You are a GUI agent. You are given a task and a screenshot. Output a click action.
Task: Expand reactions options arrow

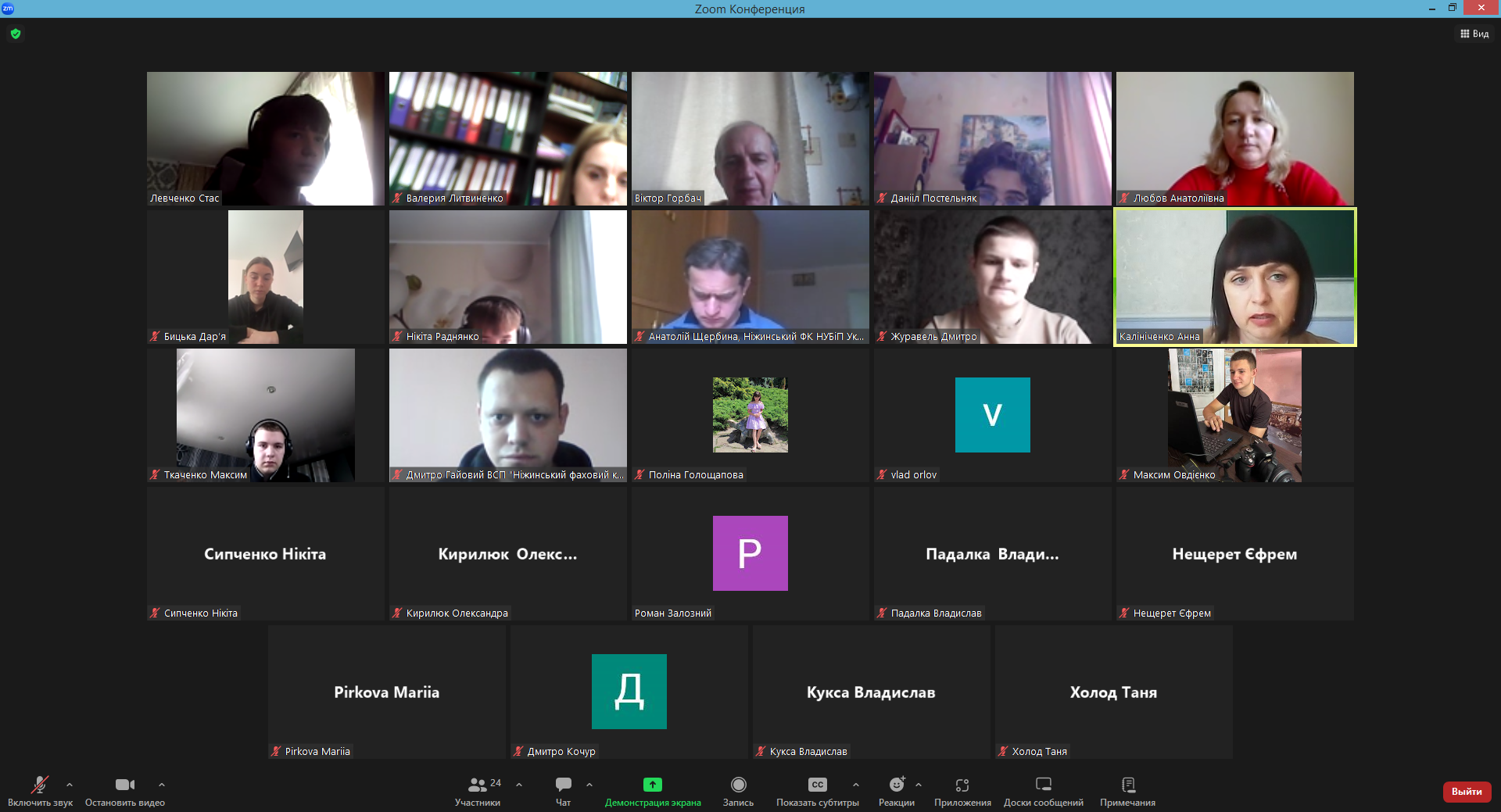[x=919, y=785]
